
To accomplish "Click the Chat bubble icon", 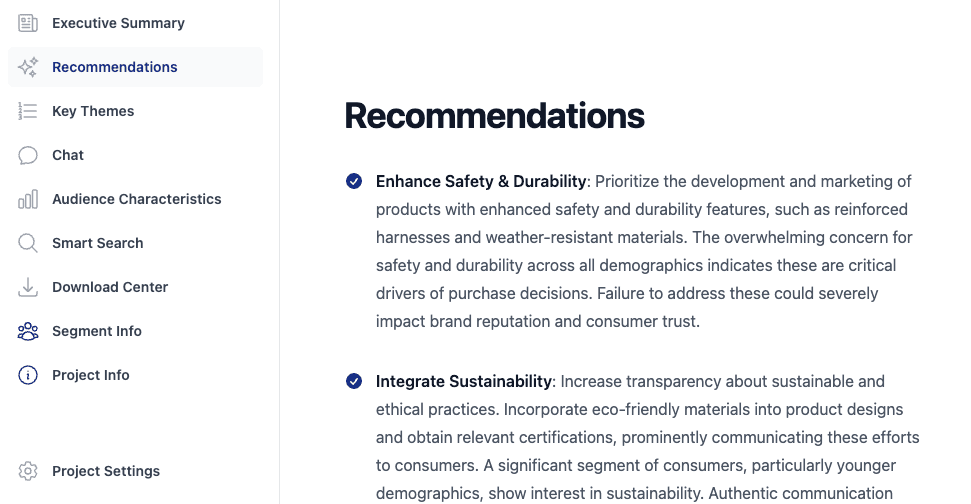I will click(x=28, y=155).
